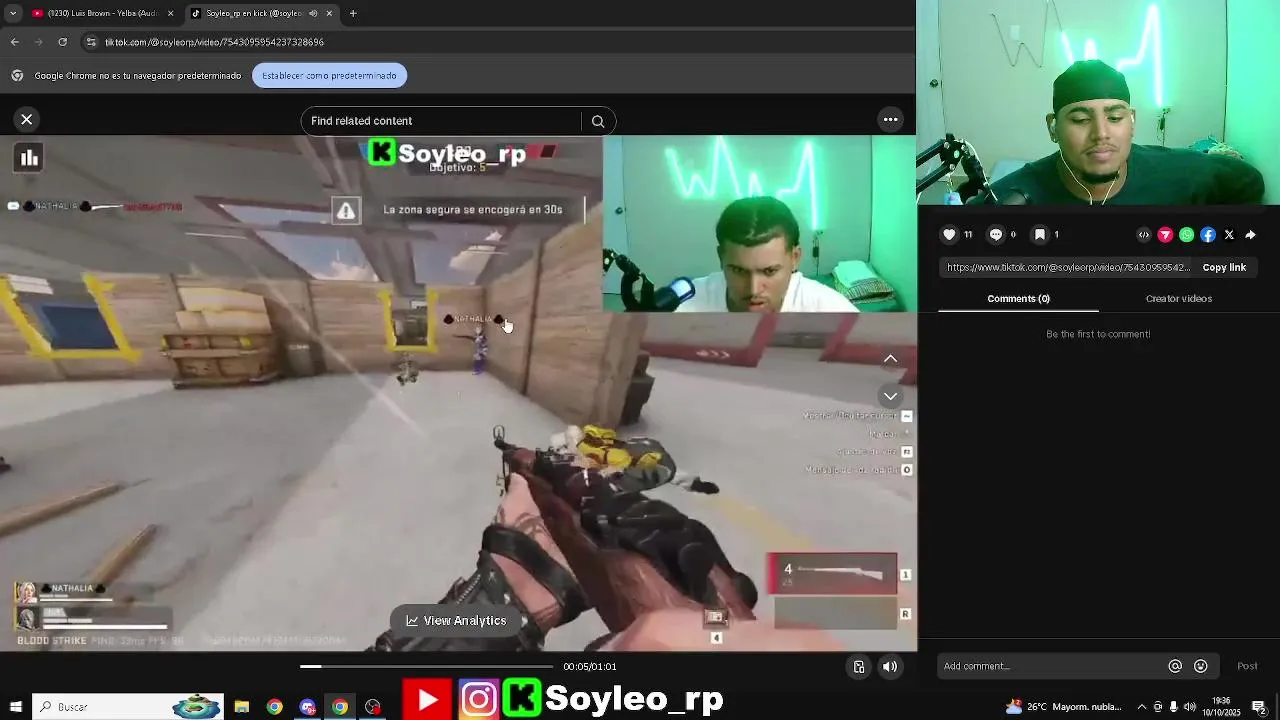This screenshot has height=720, width=1280.
Task: Open the emoji picker in comment box
Action: click(x=1201, y=666)
